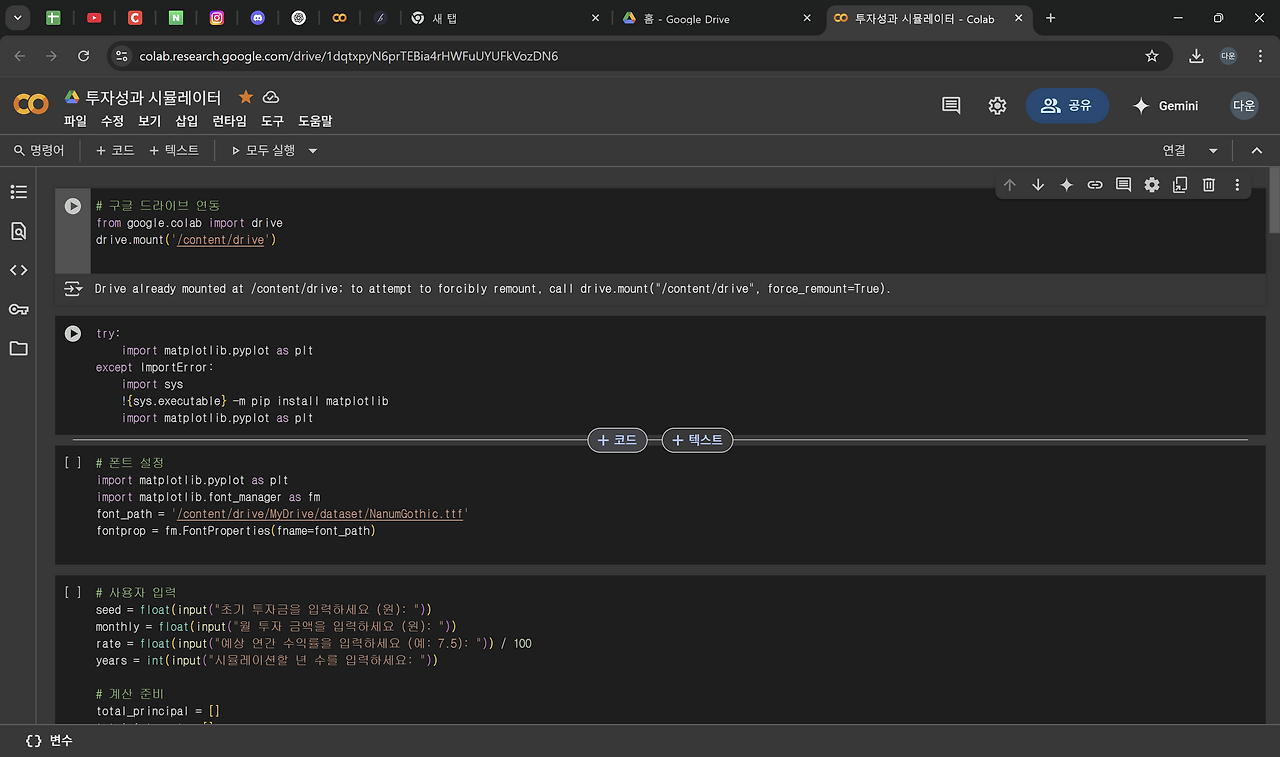This screenshot has width=1280, height=757.
Task: Run the 사용자 입력 user input cell
Action: 73,592
